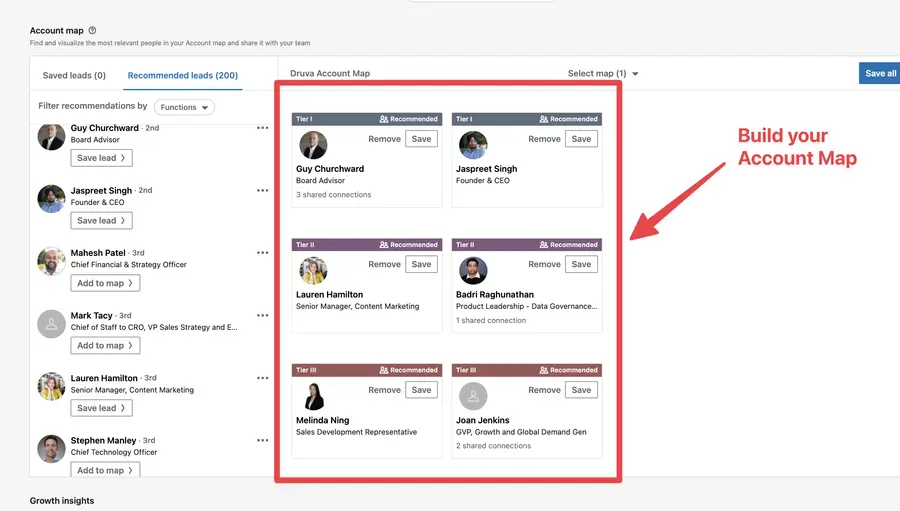
Task: Expand Add to map for Mahesh Patel
Action: pos(105,283)
